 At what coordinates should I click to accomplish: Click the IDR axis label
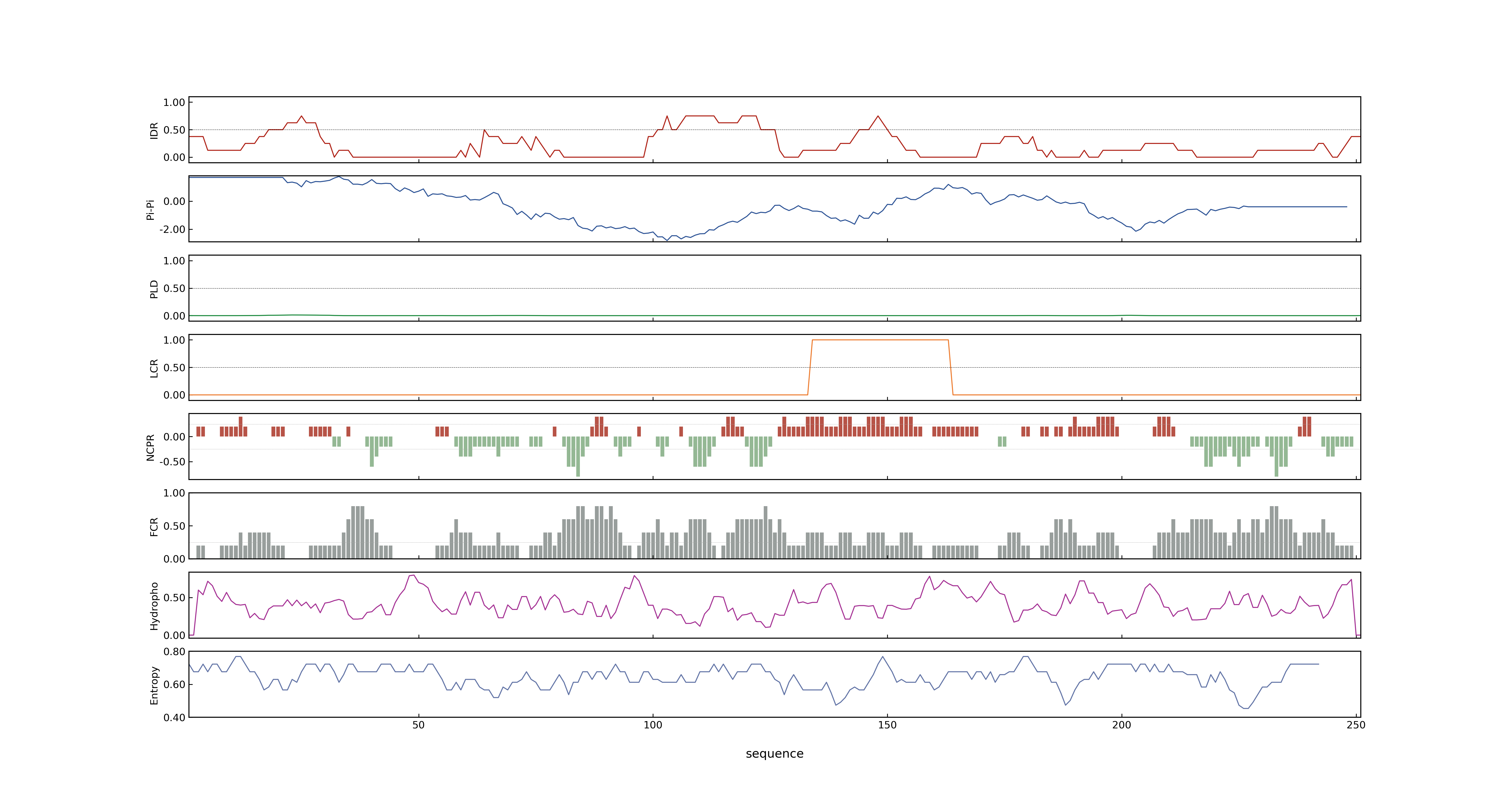(x=154, y=130)
